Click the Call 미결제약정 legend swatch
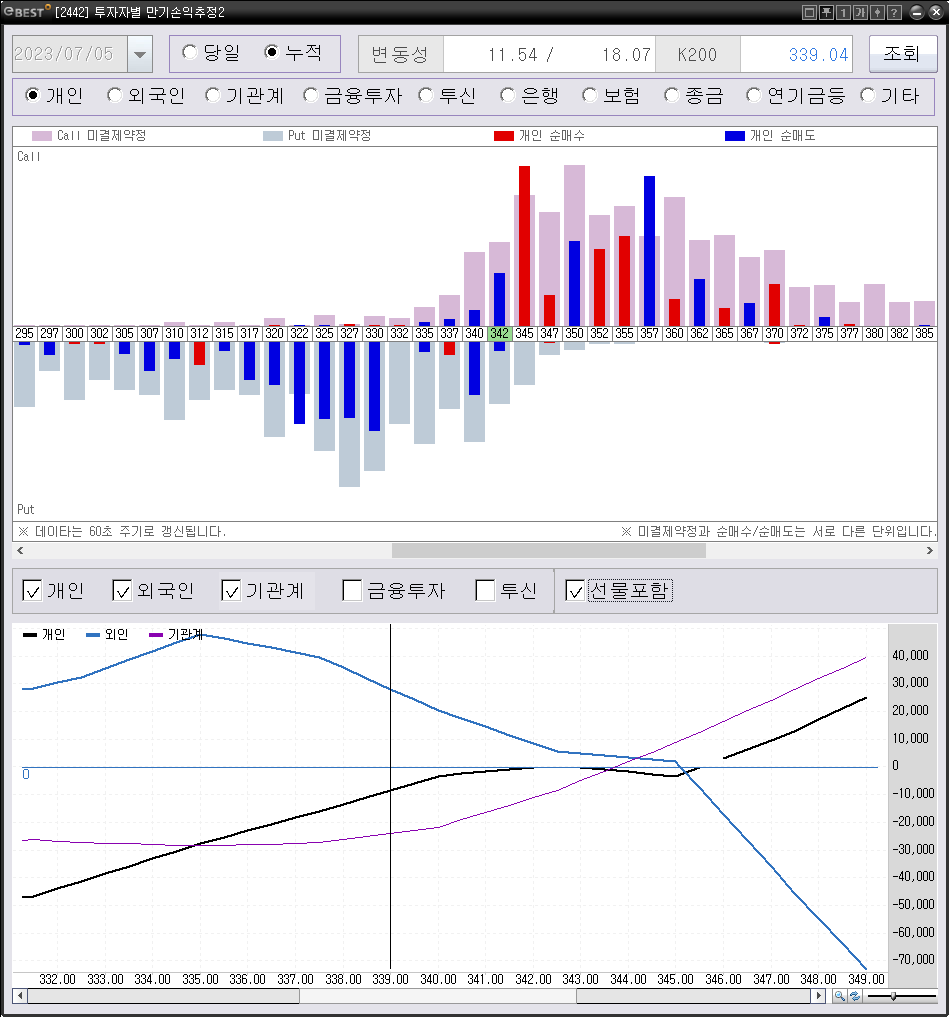The height and width of the screenshot is (1017, 949). [x=42, y=136]
